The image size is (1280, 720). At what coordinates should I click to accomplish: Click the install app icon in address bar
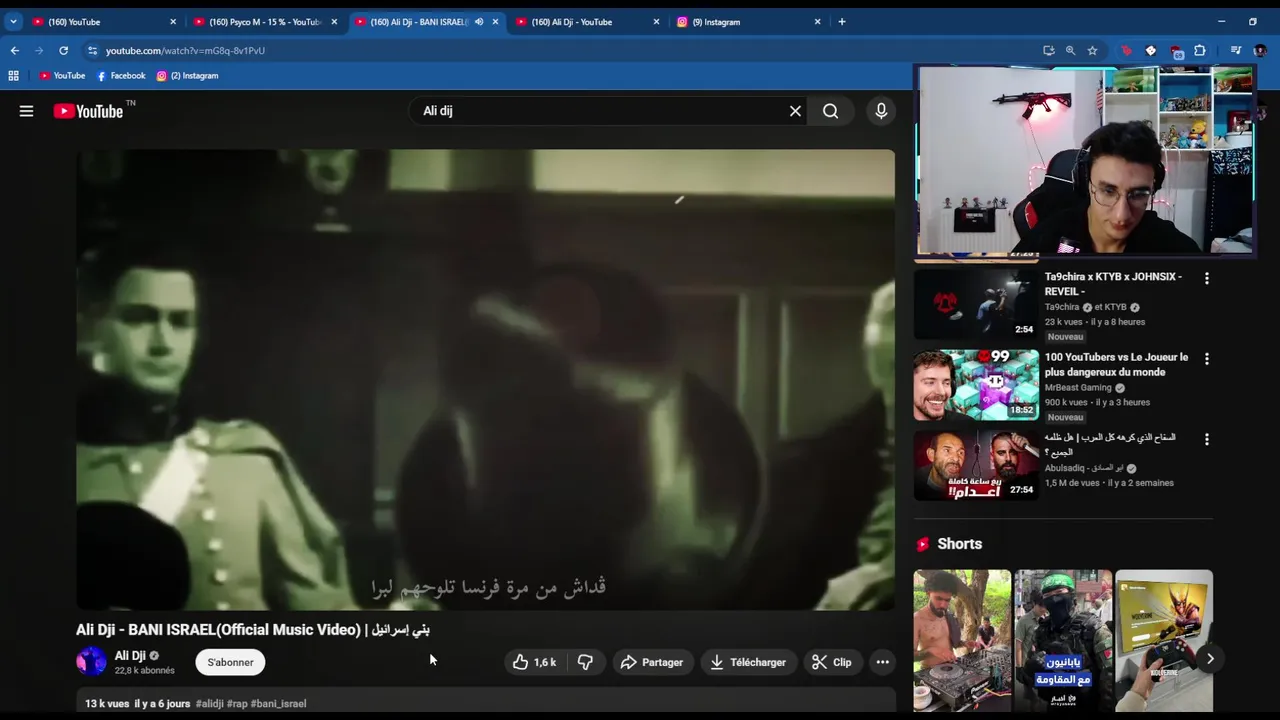1048,50
